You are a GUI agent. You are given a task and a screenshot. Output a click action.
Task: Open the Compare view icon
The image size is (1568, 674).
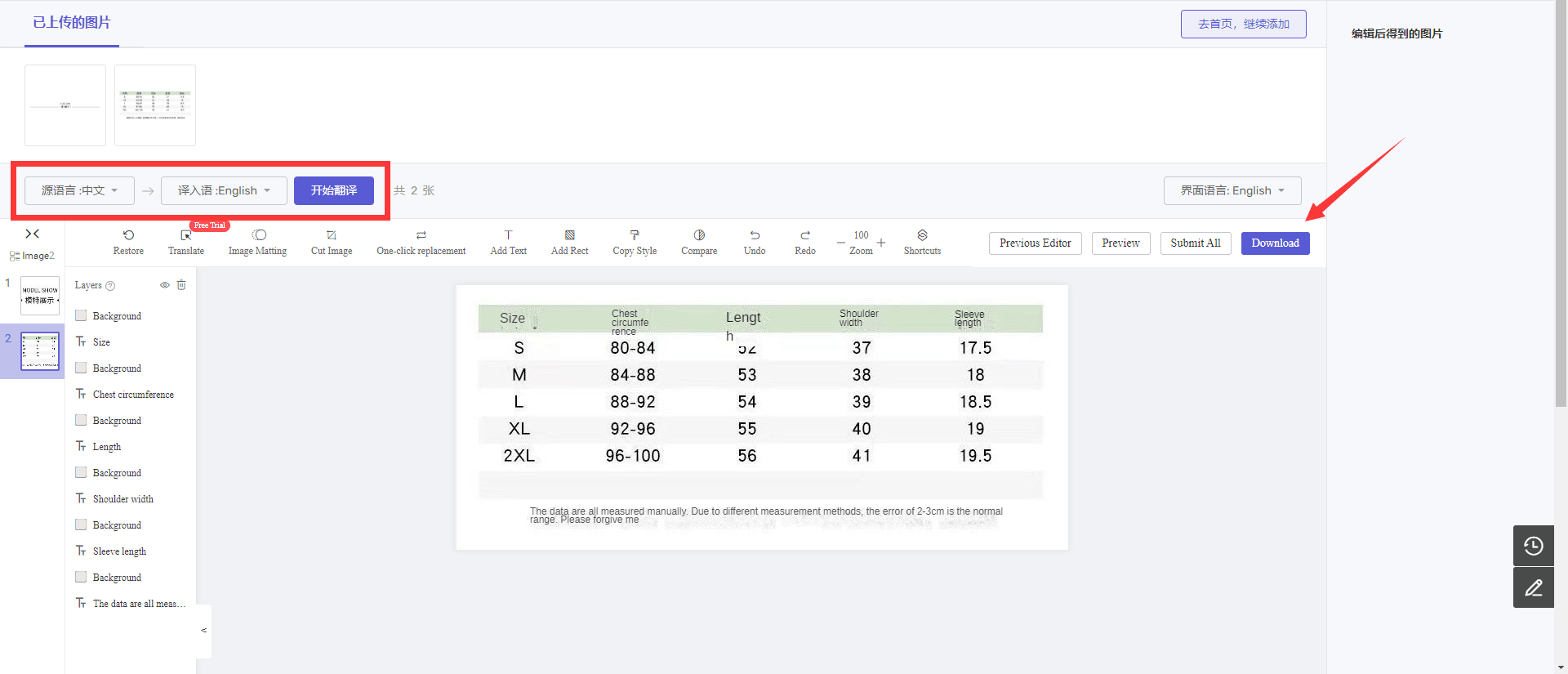coord(699,235)
